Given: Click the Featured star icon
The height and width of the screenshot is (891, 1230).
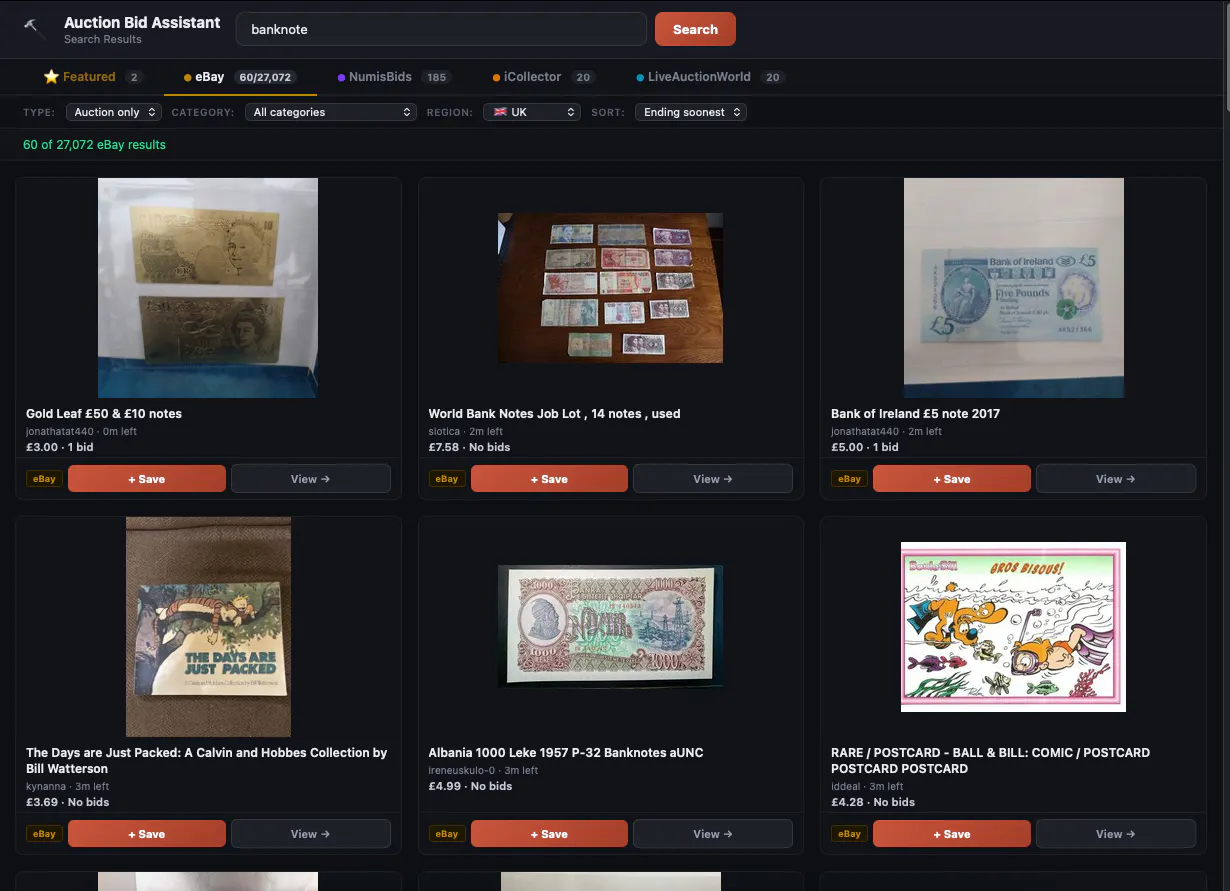Looking at the screenshot, I should coord(51,77).
